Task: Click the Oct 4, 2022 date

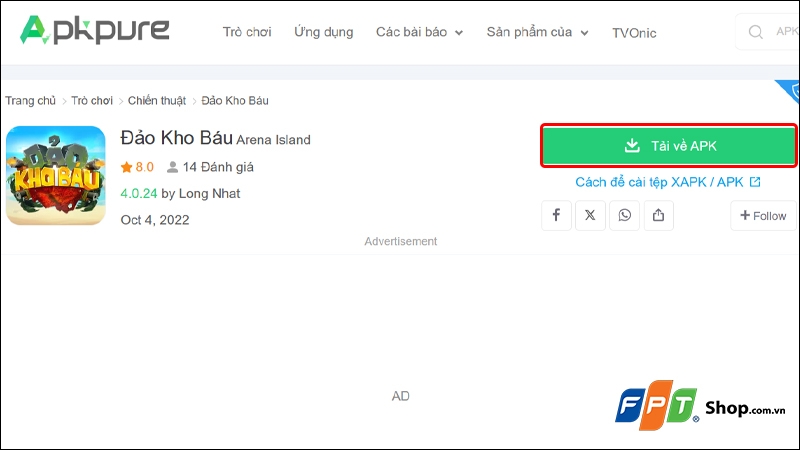Action: 155,220
